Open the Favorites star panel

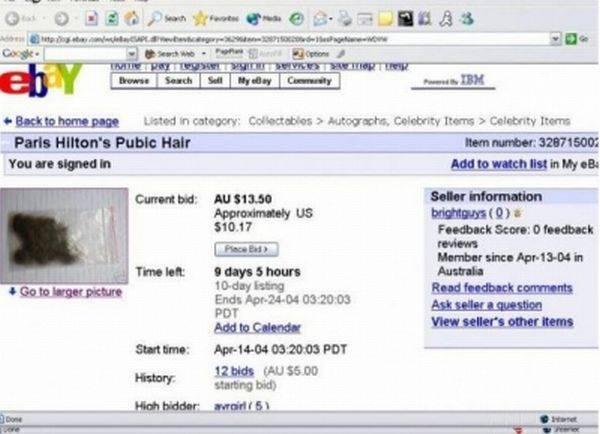[x=216, y=18]
